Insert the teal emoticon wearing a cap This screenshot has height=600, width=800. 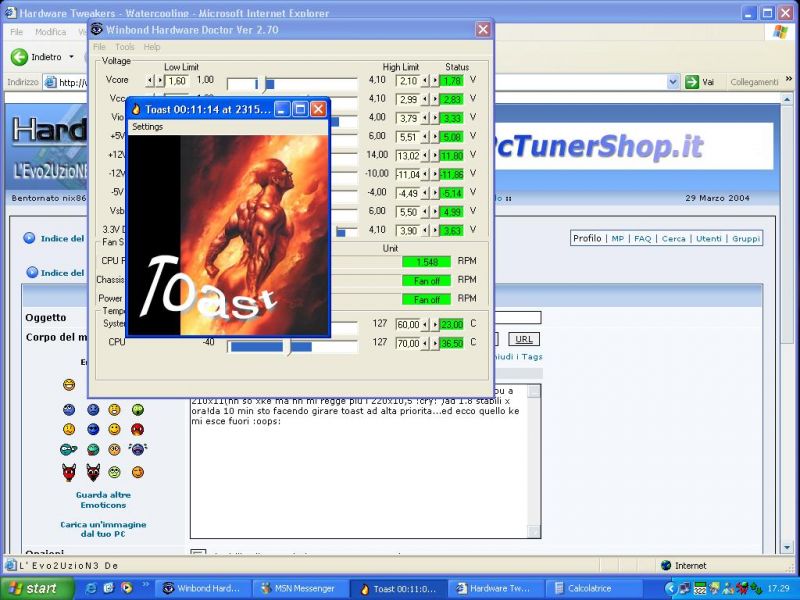(x=68, y=449)
